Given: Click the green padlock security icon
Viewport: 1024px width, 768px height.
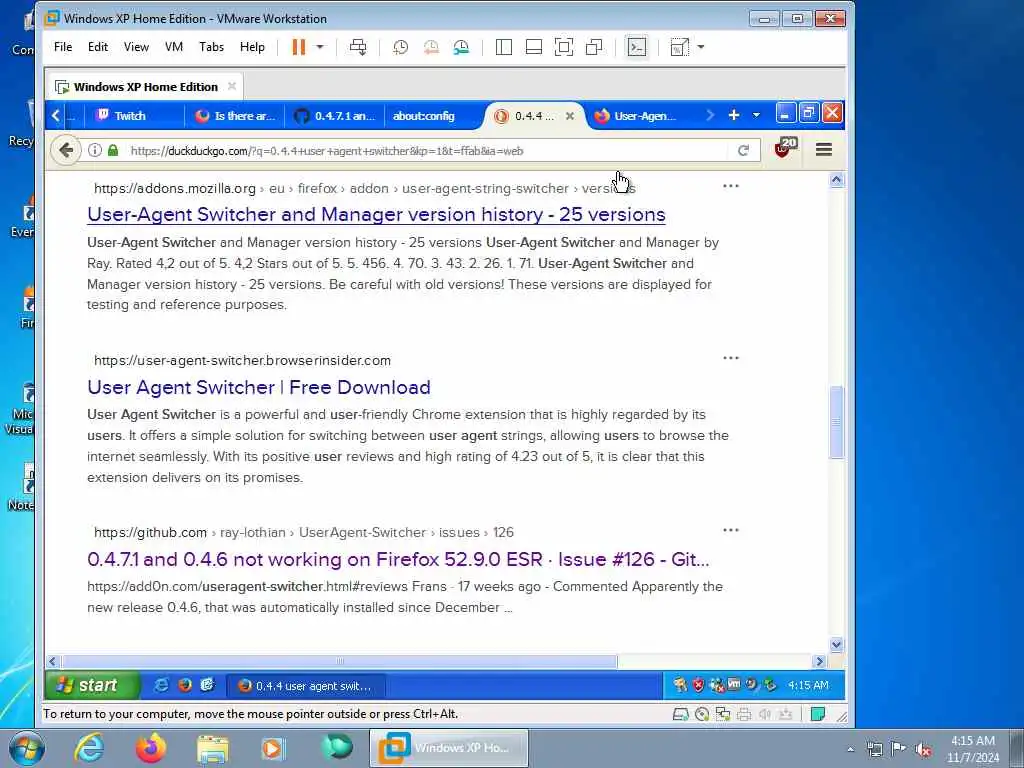Looking at the screenshot, I should click(x=113, y=150).
